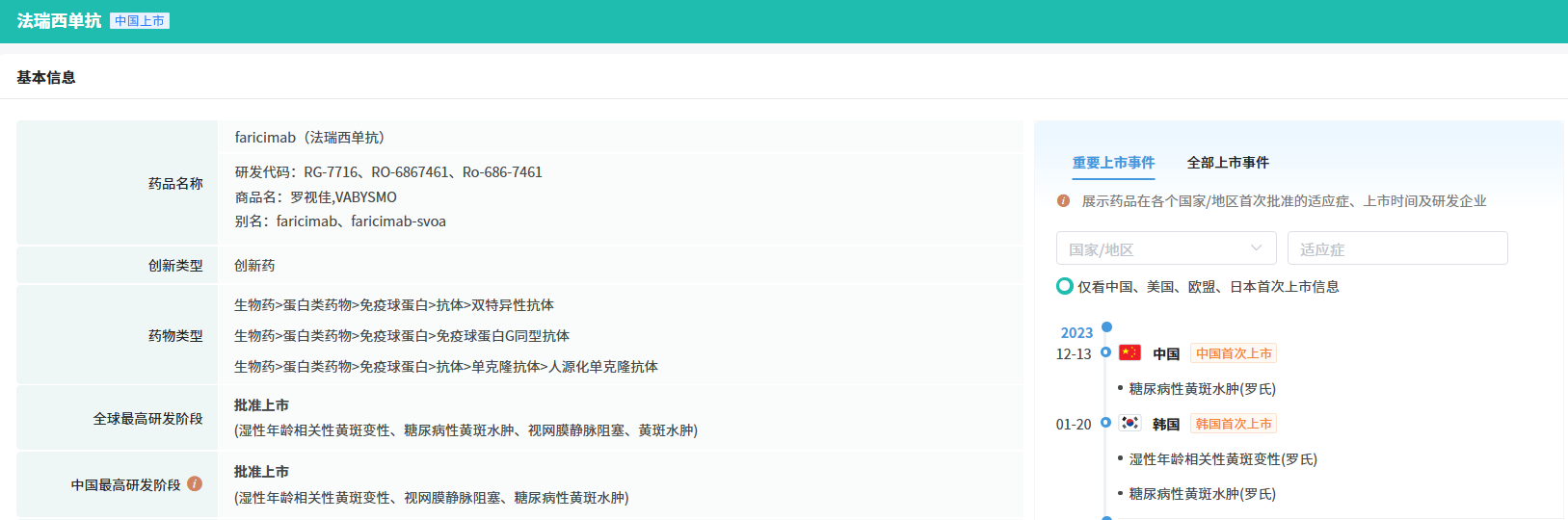Click the 基本信息 section heading
This screenshot has width=1568, height=520.
tap(46, 77)
